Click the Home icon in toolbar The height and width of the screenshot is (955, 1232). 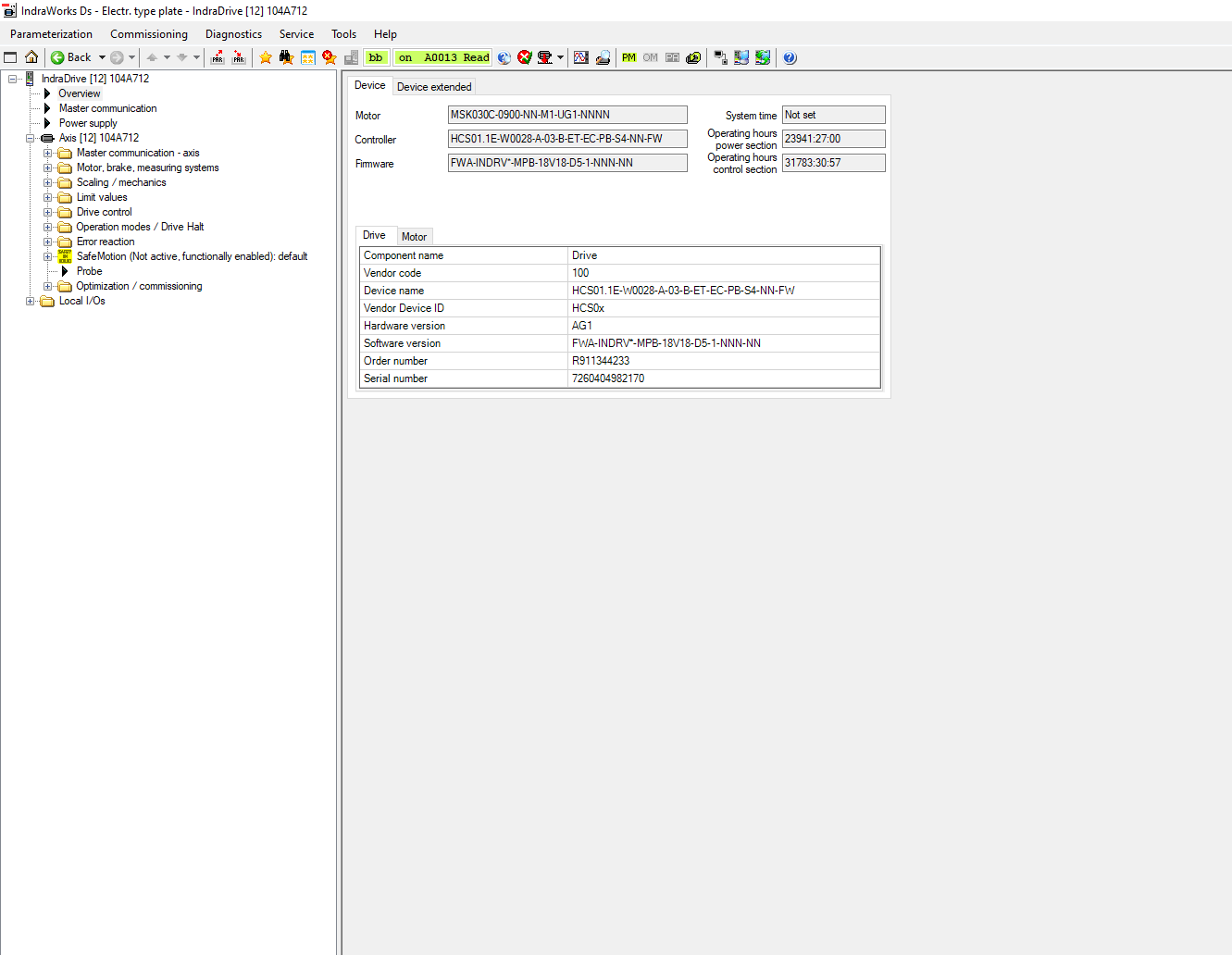tap(31, 57)
